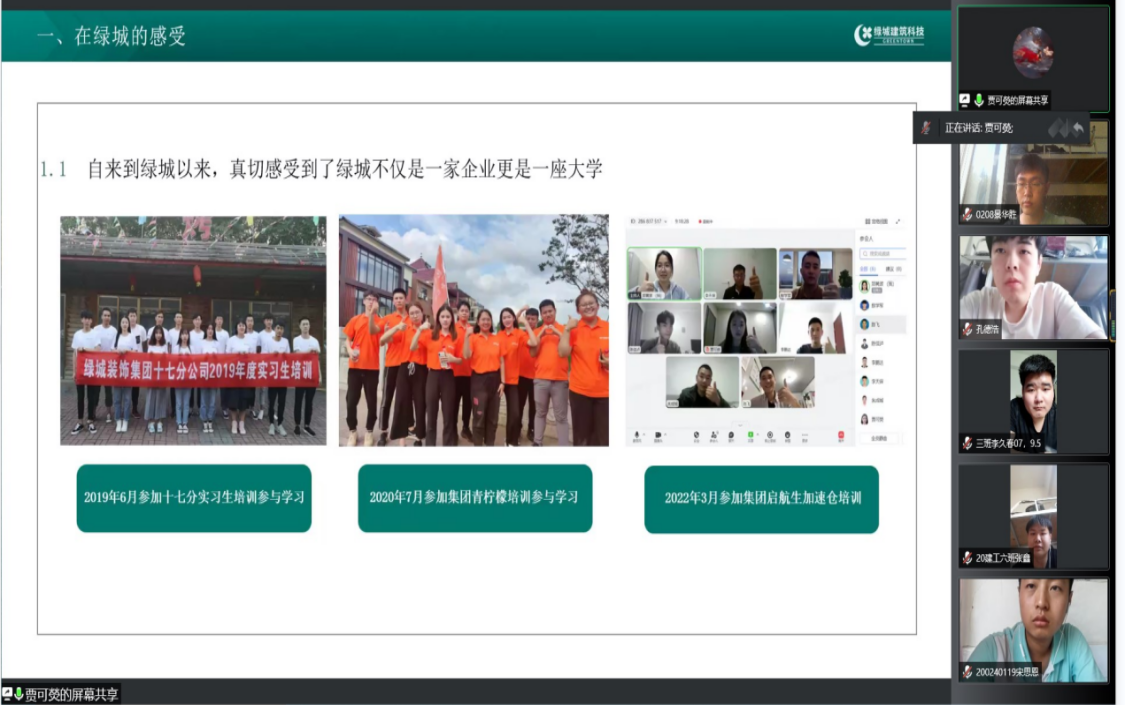Click the muted mic icon beside 三班李久春
This screenshot has height=705, width=1125.
click(x=967, y=443)
